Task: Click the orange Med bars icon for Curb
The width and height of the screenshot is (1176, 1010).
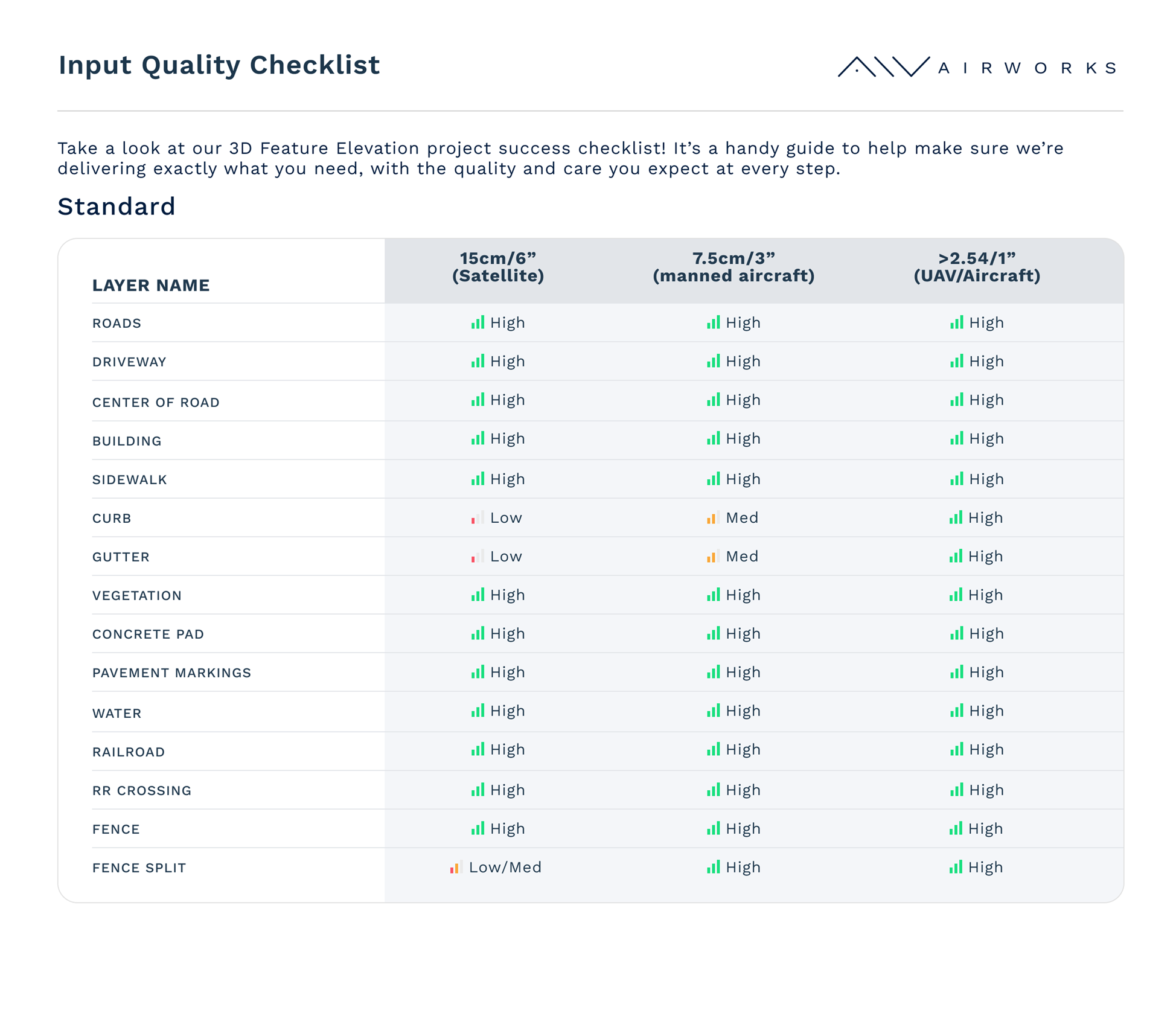Action: [x=712, y=518]
